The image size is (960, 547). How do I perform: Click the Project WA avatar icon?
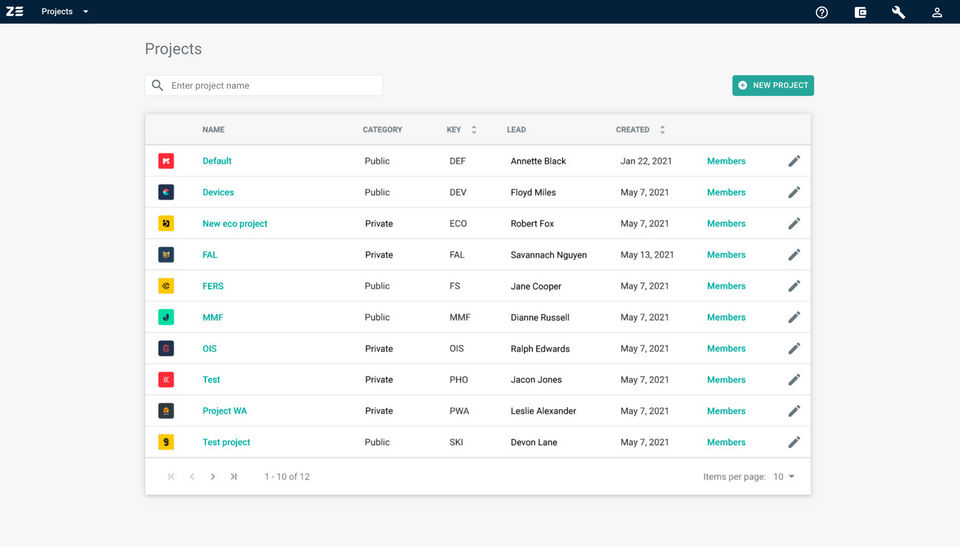[x=166, y=411]
